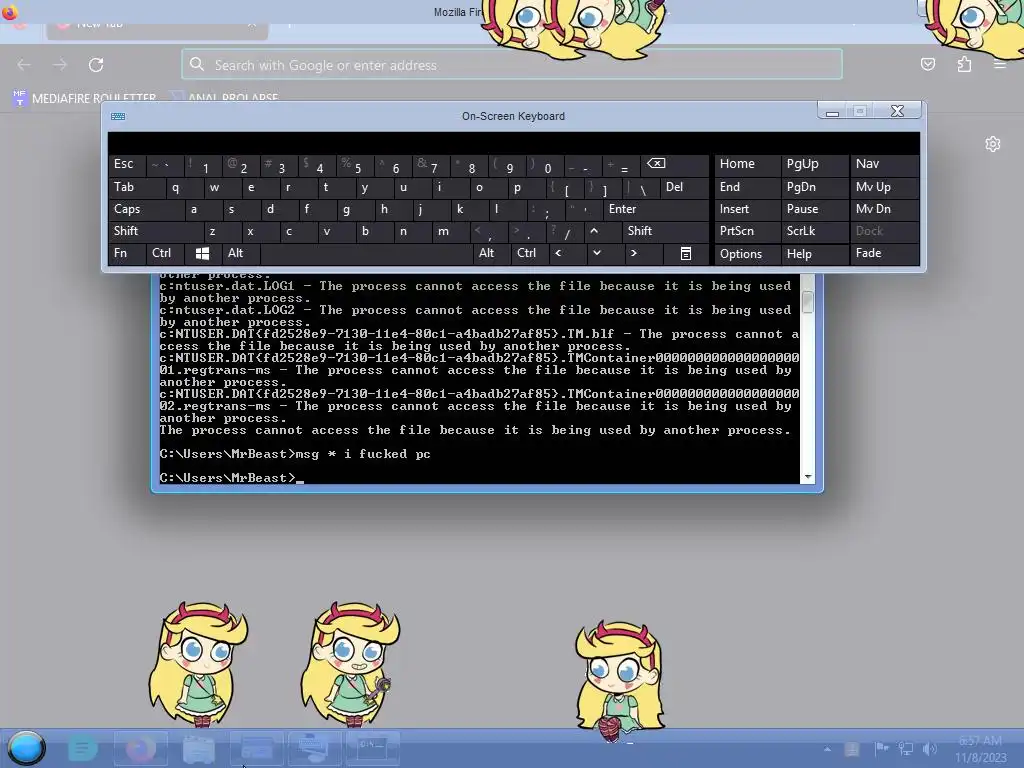Toggle the right Alt key

click(492, 253)
